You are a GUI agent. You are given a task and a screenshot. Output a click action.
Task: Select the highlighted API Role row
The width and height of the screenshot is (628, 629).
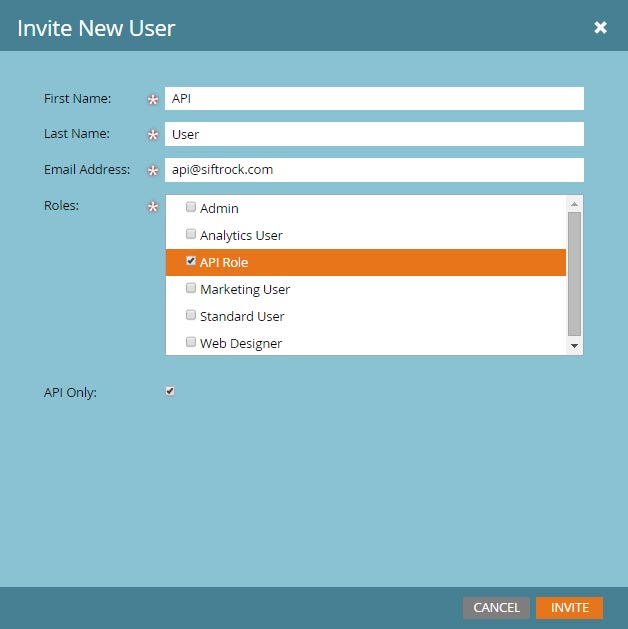[366, 262]
